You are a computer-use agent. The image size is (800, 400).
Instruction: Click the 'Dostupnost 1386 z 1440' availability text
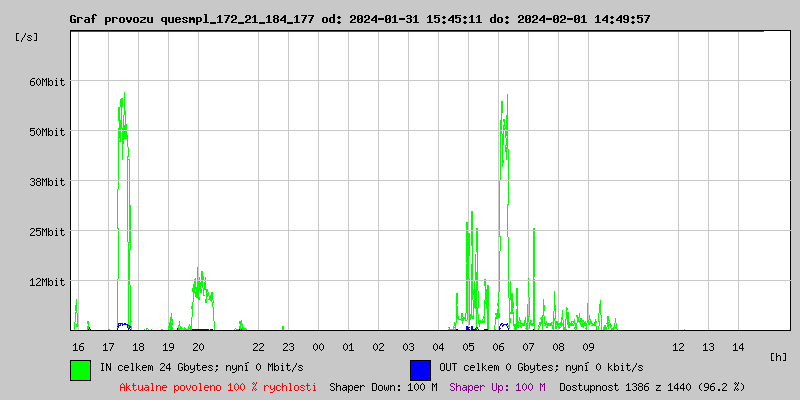tap(652, 386)
